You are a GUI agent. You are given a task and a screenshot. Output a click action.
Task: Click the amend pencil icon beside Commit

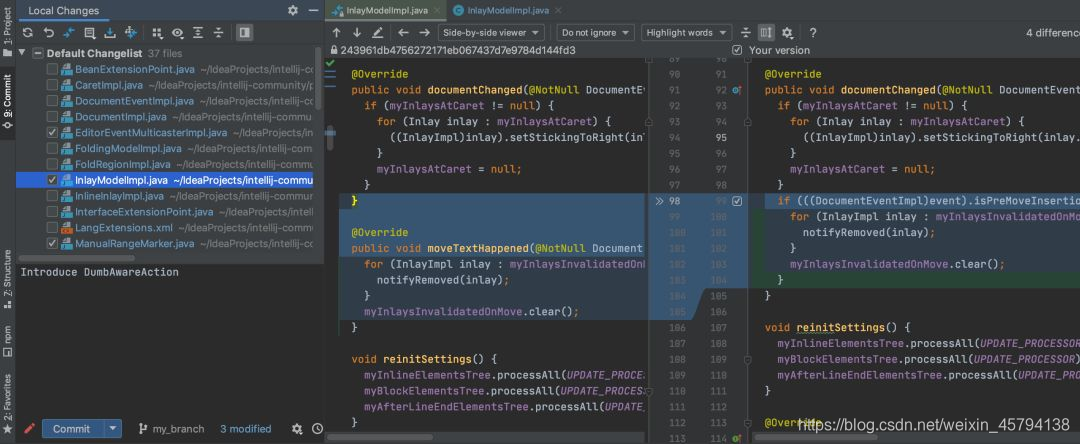click(29, 428)
